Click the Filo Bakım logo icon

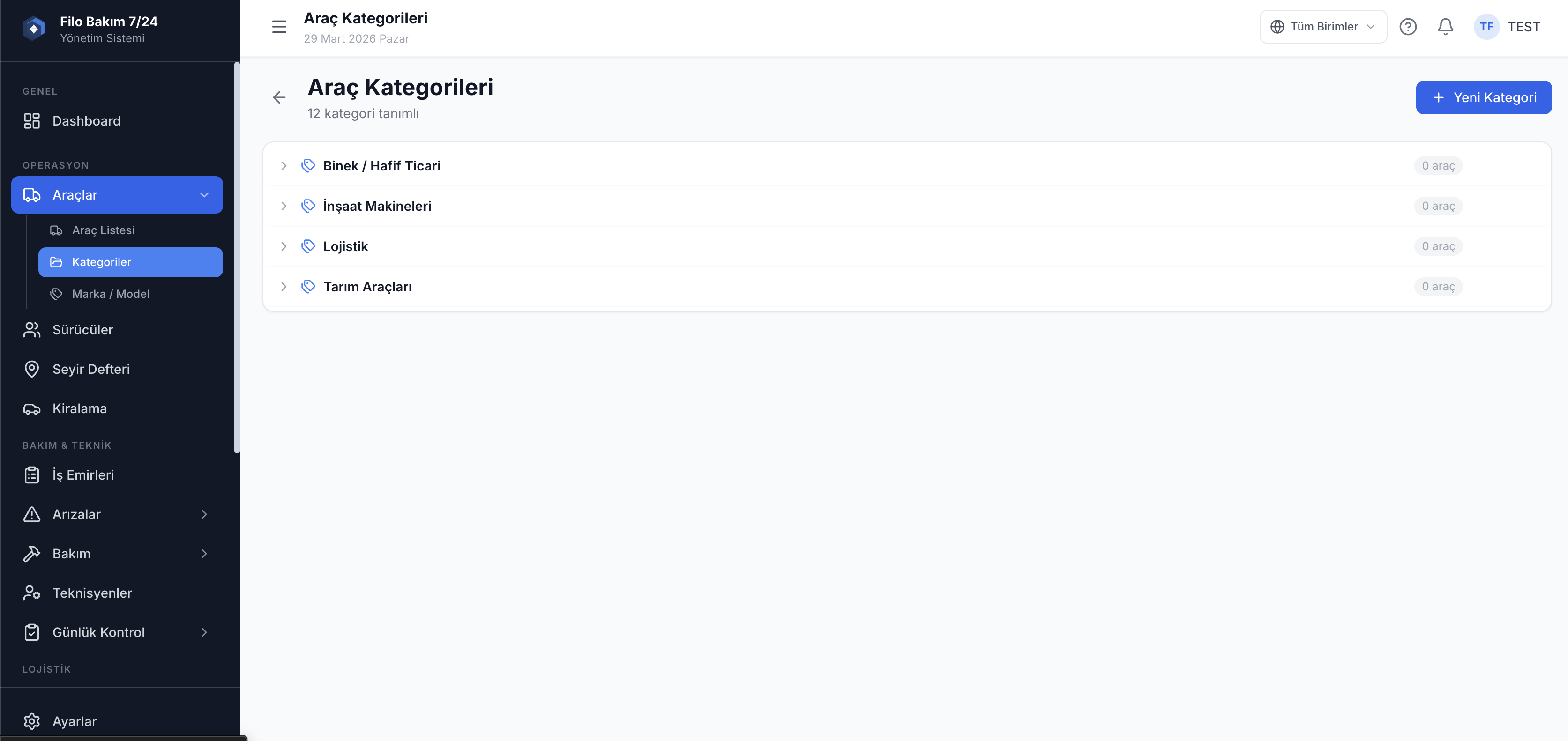(x=34, y=29)
